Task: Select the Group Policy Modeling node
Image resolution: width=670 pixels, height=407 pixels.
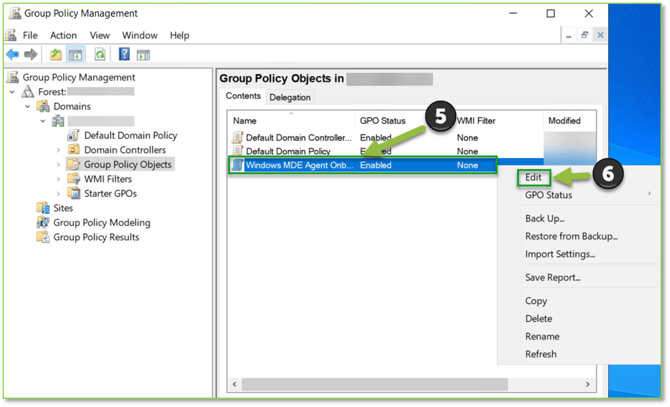Action: click(101, 223)
